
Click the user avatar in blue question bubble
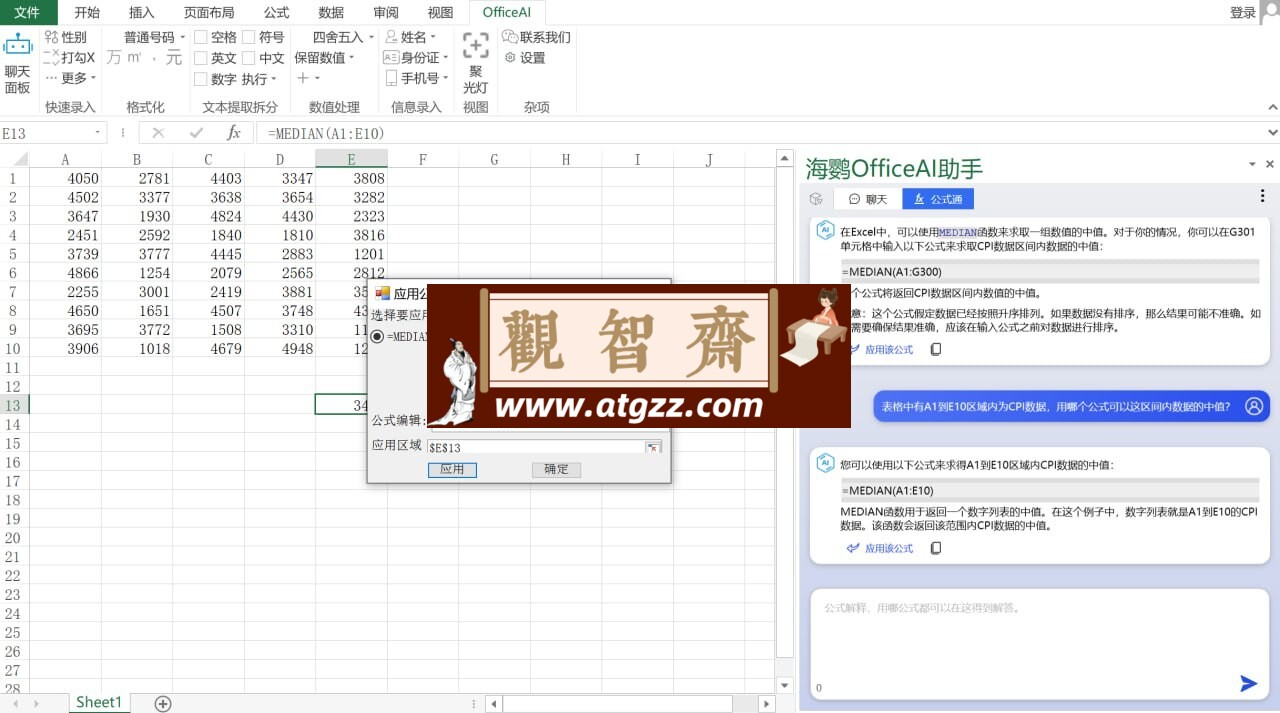1254,406
